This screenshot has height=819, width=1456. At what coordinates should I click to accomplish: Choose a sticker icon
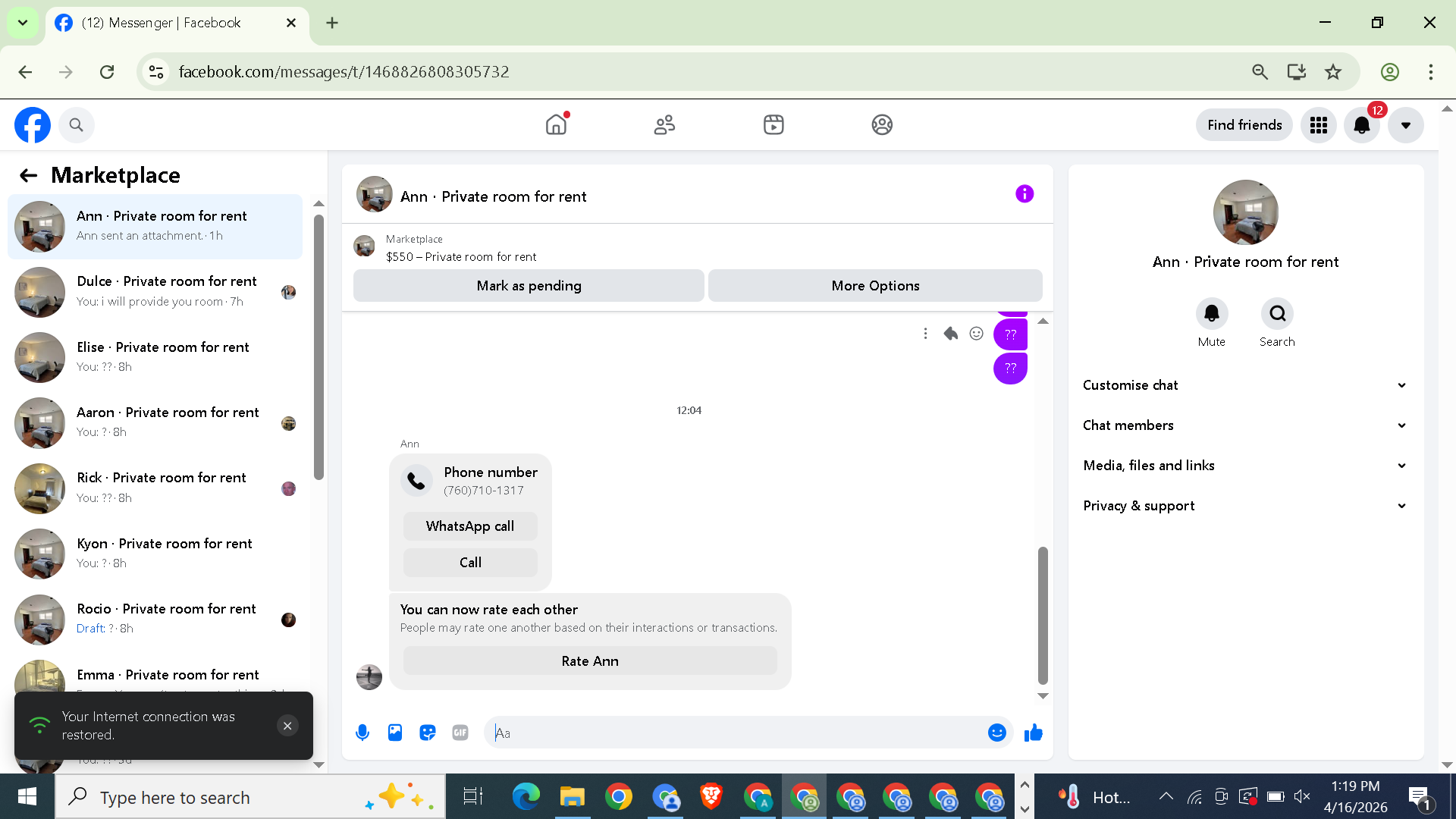(x=428, y=733)
